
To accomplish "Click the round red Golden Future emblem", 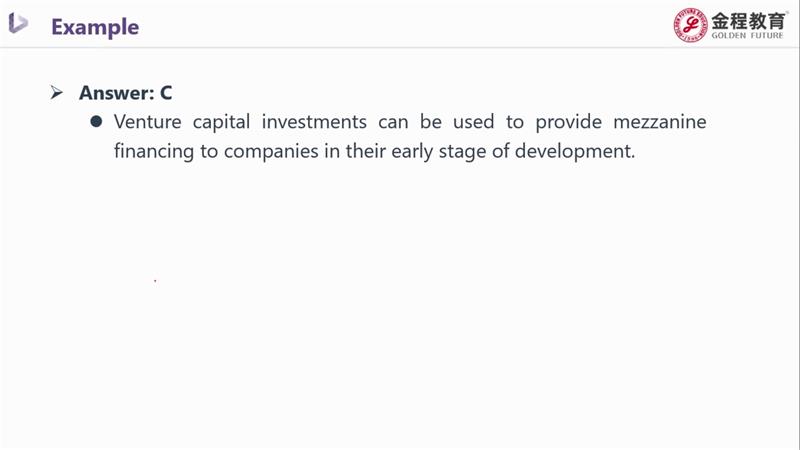I will coord(690,24).
